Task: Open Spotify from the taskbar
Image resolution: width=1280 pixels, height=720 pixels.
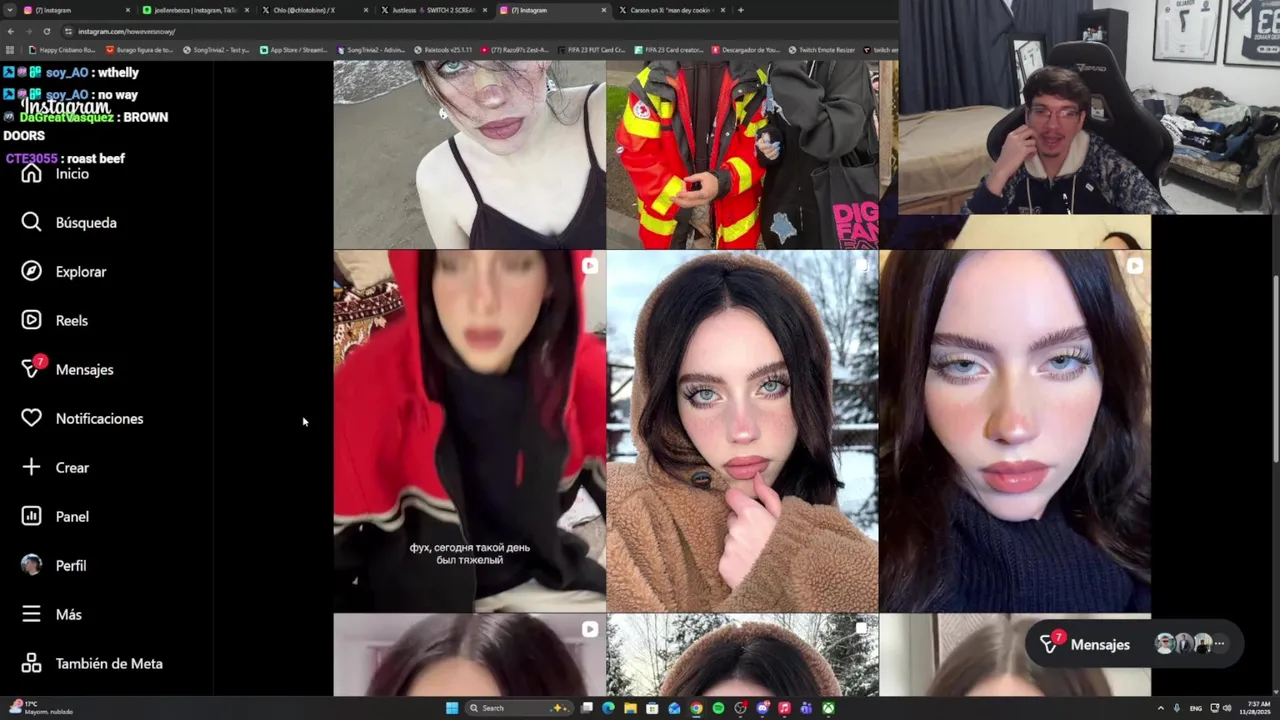Action: coord(718,708)
